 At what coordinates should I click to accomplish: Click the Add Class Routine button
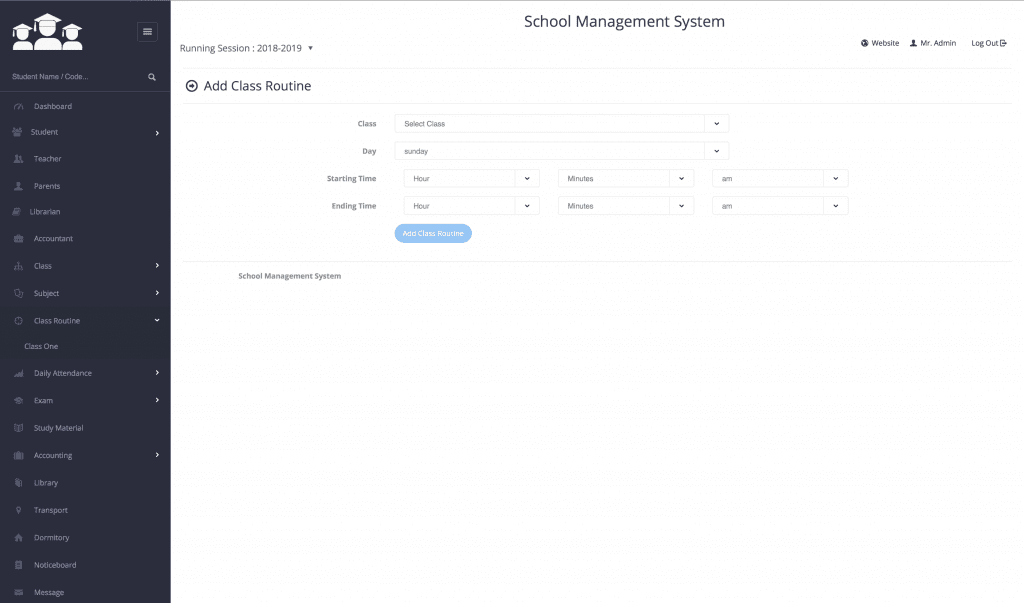coord(433,233)
